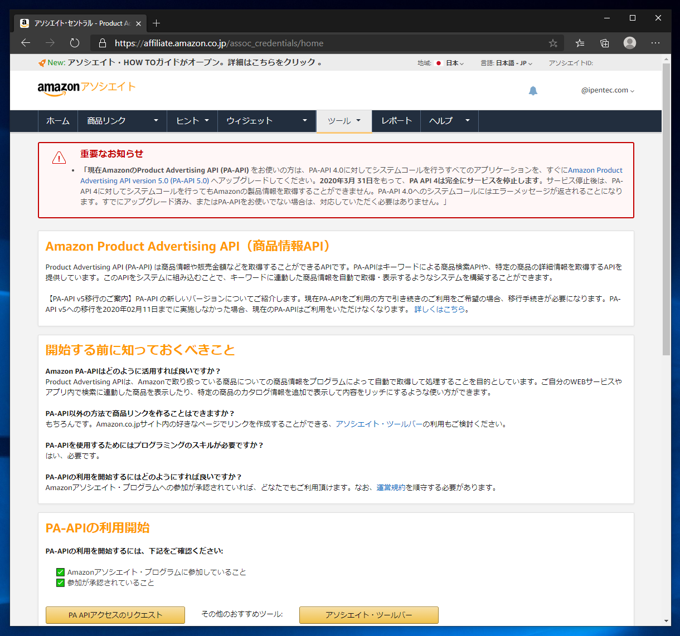Image resolution: width=680 pixels, height=636 pixels.
Task: Click the scrollbar down arrow
Action: [x=666, y=621]
